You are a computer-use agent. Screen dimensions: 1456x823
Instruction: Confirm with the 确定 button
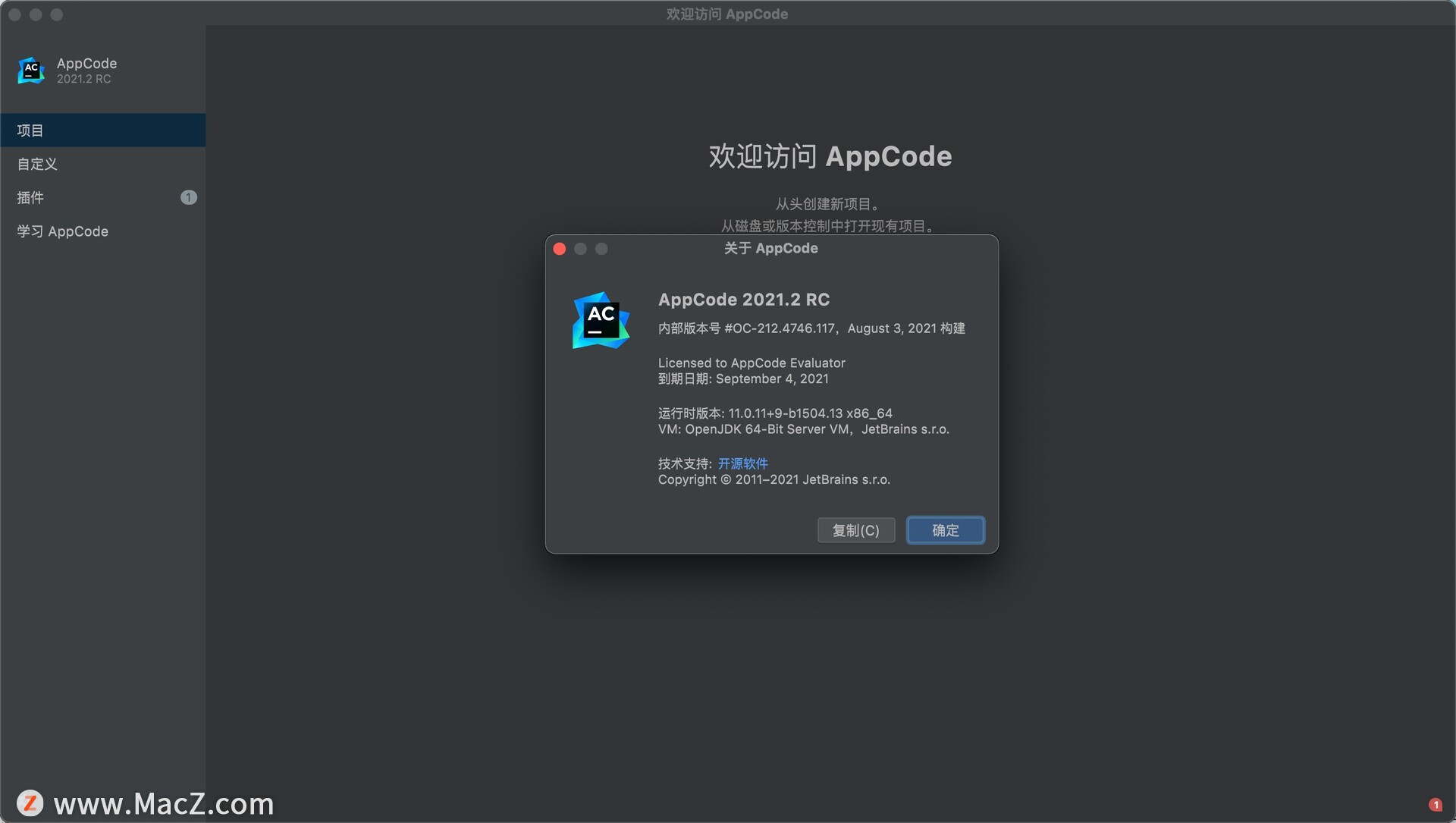point(946,530)
